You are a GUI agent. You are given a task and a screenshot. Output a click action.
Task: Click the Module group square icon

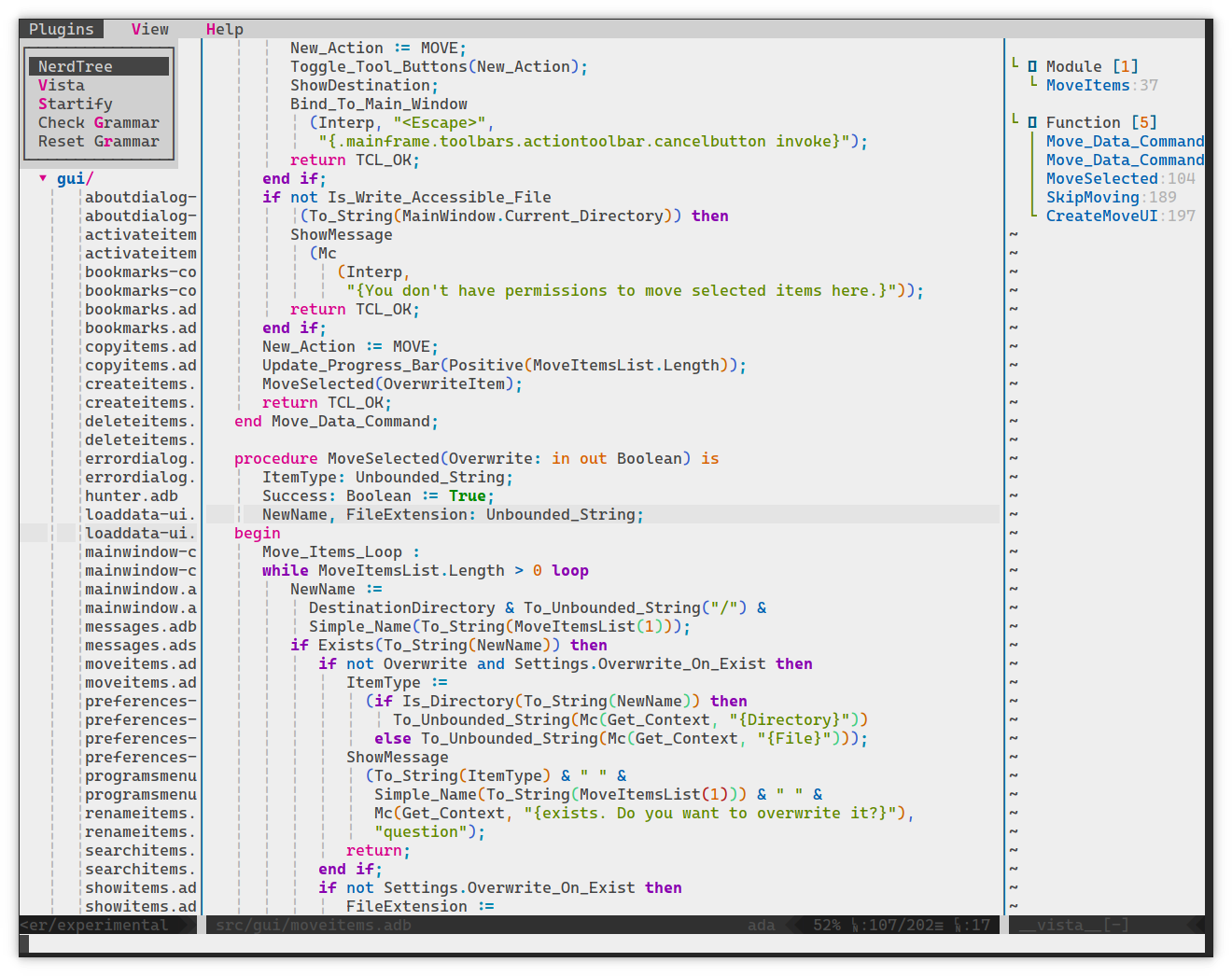pyautogui.click(x=1032, y=66)
